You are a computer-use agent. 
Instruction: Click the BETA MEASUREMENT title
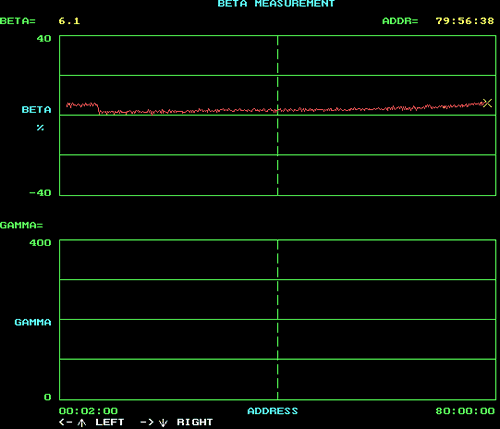[276, 4]
